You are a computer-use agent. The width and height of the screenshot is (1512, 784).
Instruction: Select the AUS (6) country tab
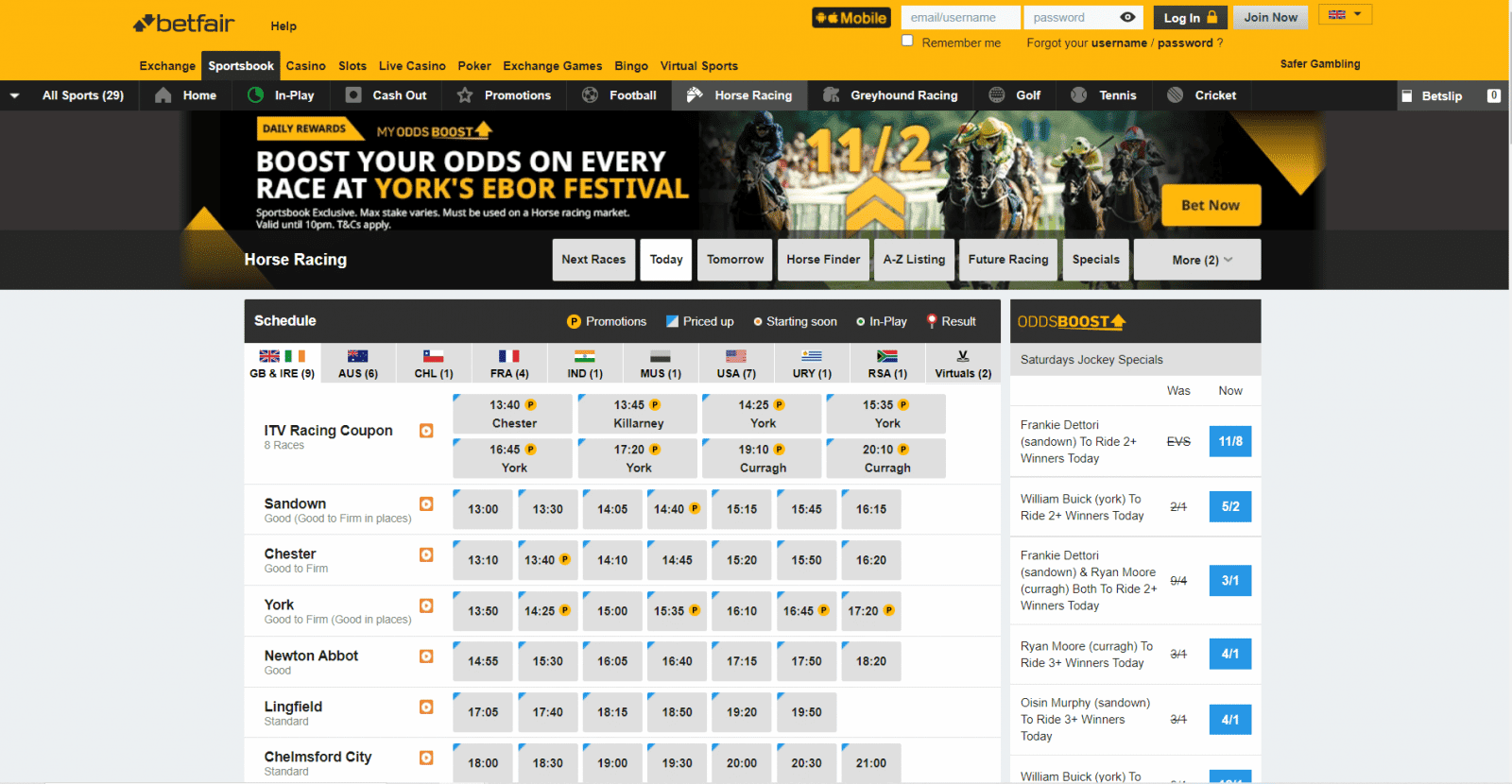click(358, 364)
